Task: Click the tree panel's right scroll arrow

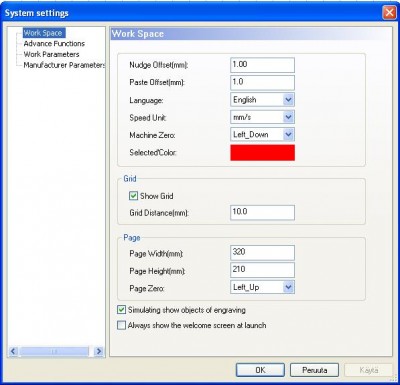Action: [x=99, y=351]
